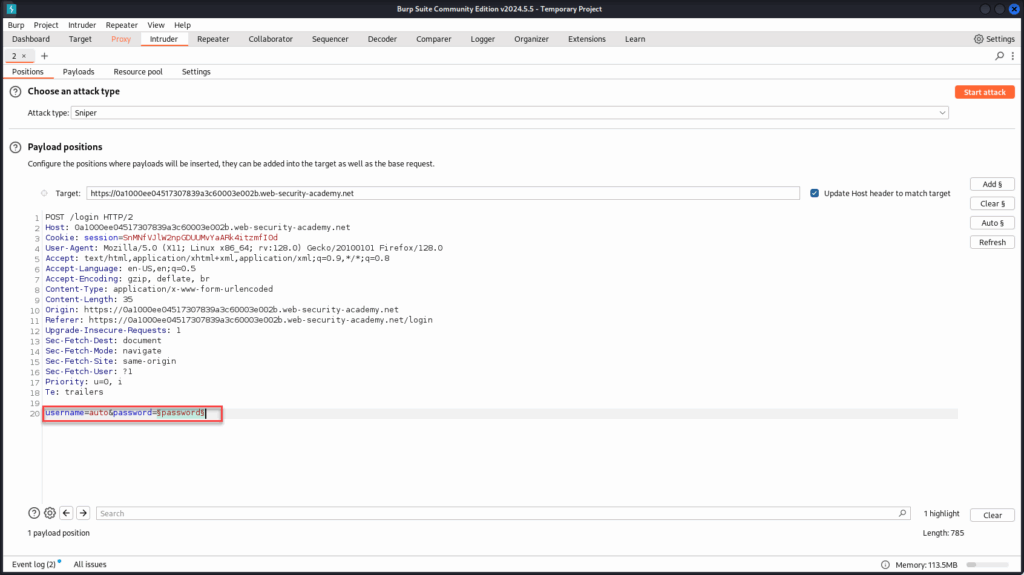Viewport: 1024px width, 575px height.
Task: Click the Content-Length: 35 header line
Action: (89, 299)
